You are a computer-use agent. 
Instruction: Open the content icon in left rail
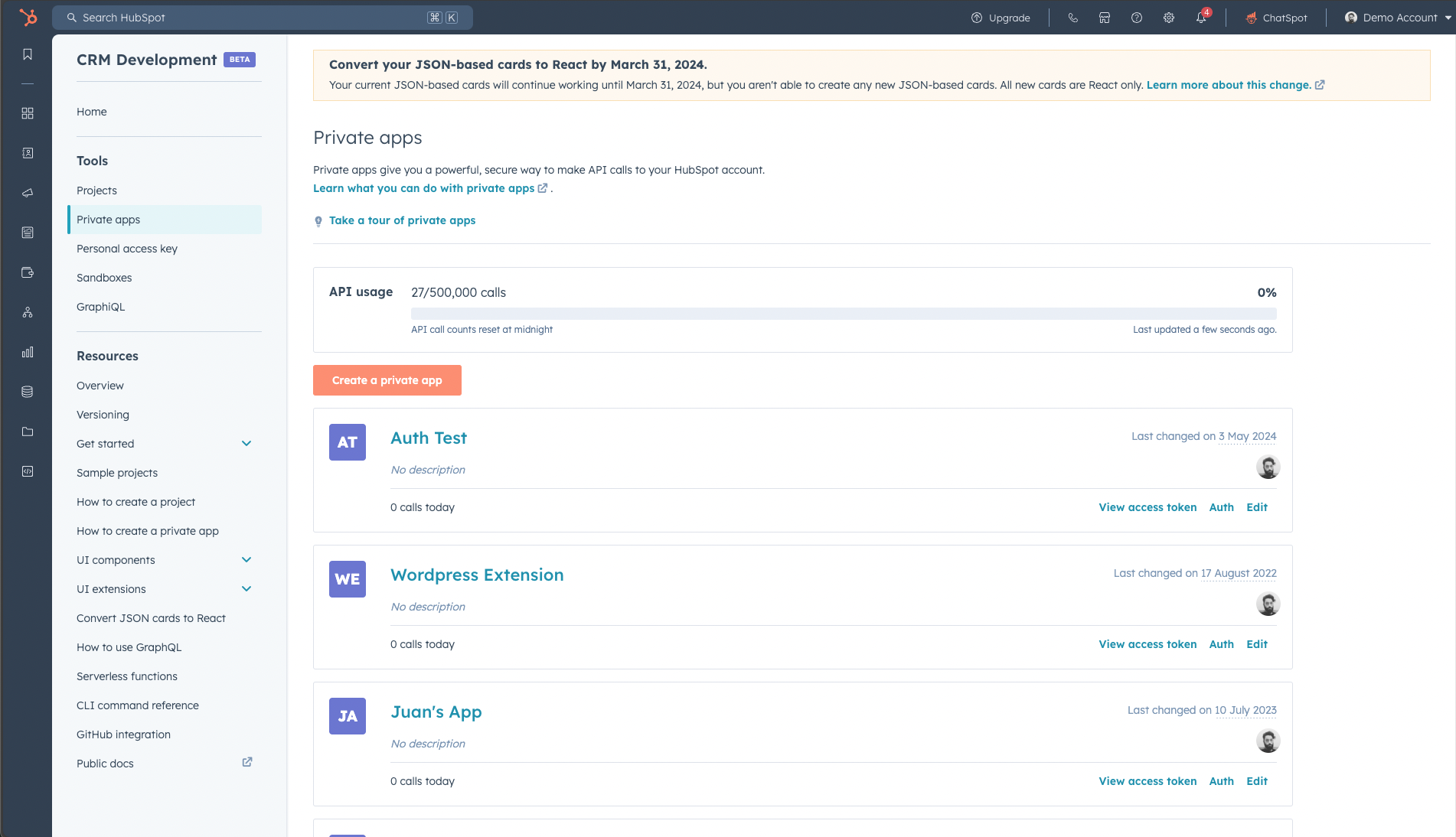[28, 233]
